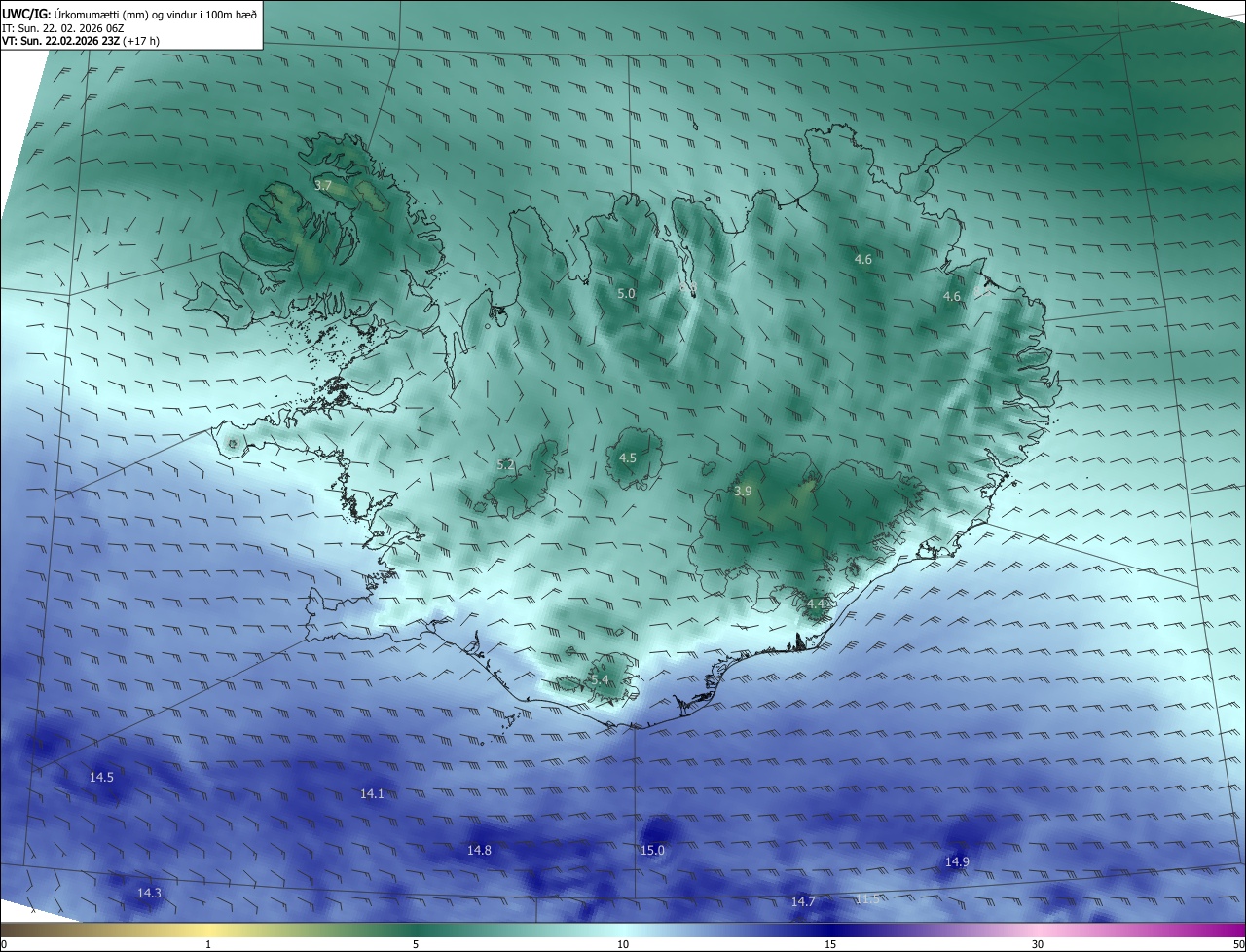
Task: Click the 14.3 value label over the ocean
Action: point(149,894)
